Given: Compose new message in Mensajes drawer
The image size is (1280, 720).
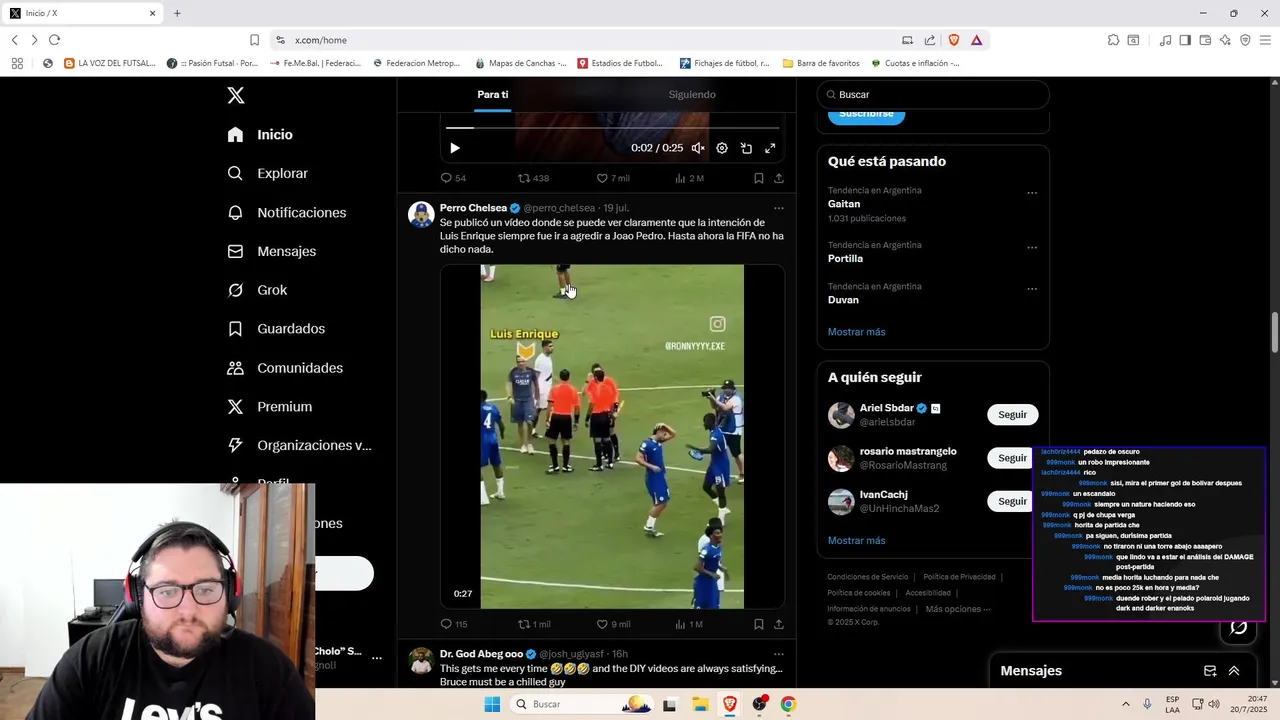Looking at the screenshot, I should [x=1210, y=671].
